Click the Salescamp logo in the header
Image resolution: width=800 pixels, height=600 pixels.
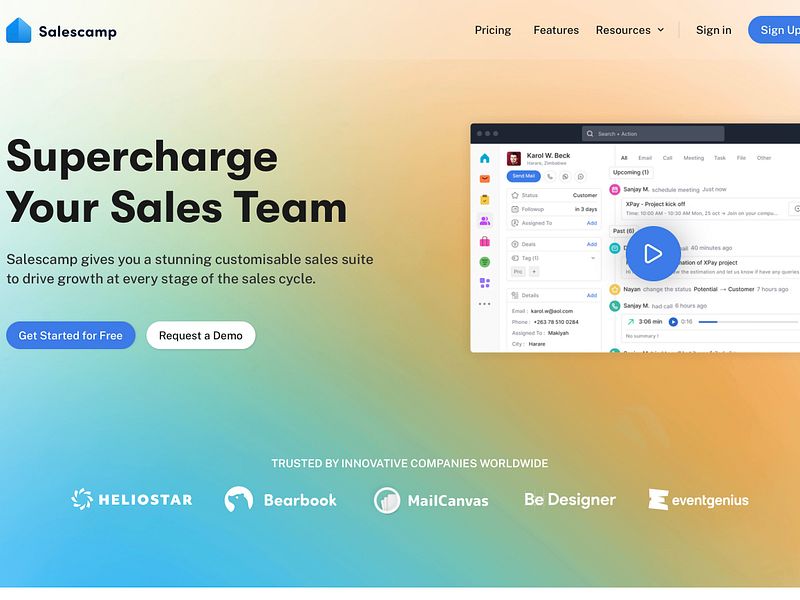click(x=62, y=30)
